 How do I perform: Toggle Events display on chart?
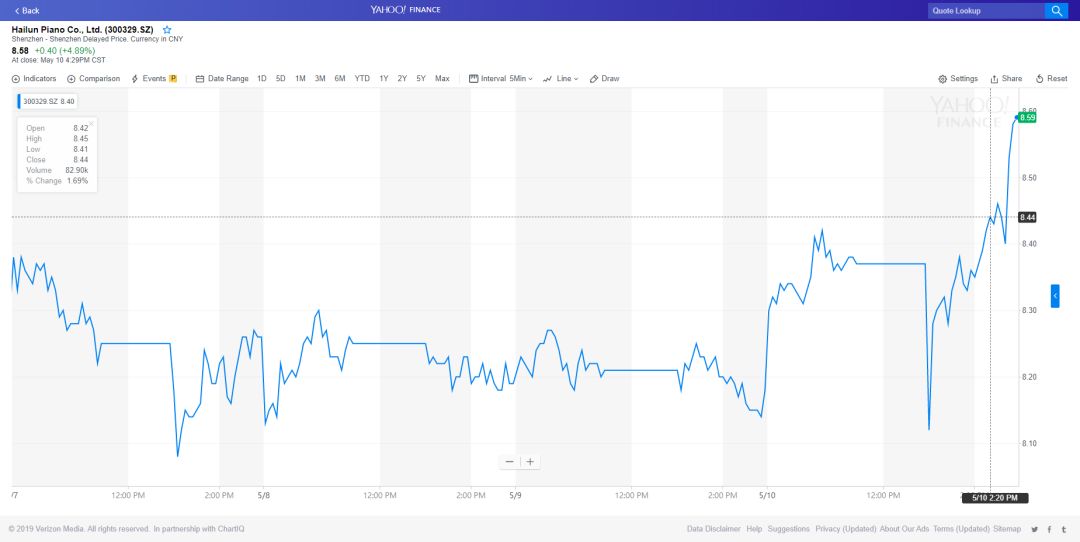[x=154, y=78]
